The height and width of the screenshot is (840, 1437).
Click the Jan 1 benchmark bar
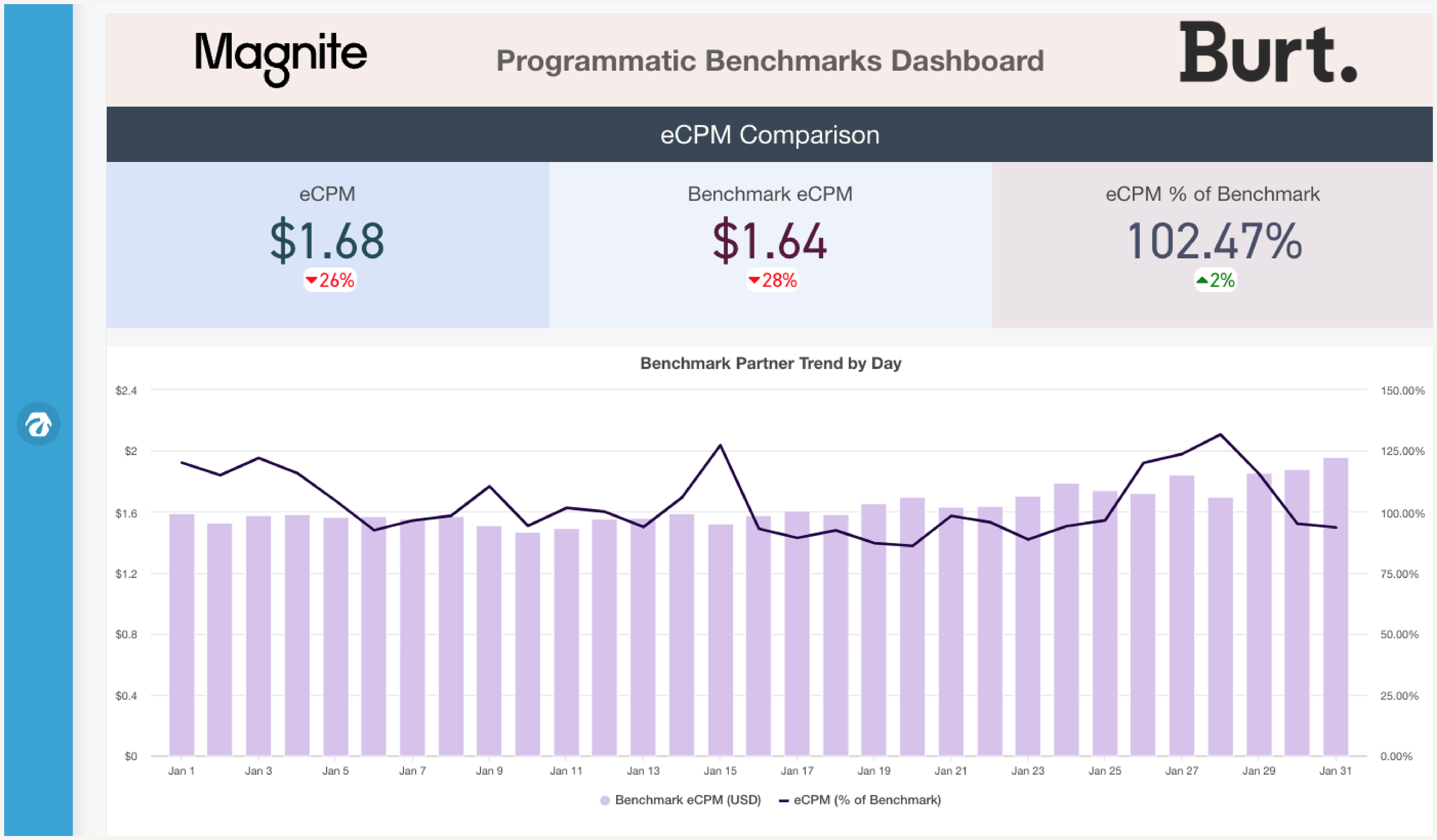[182, 632]
